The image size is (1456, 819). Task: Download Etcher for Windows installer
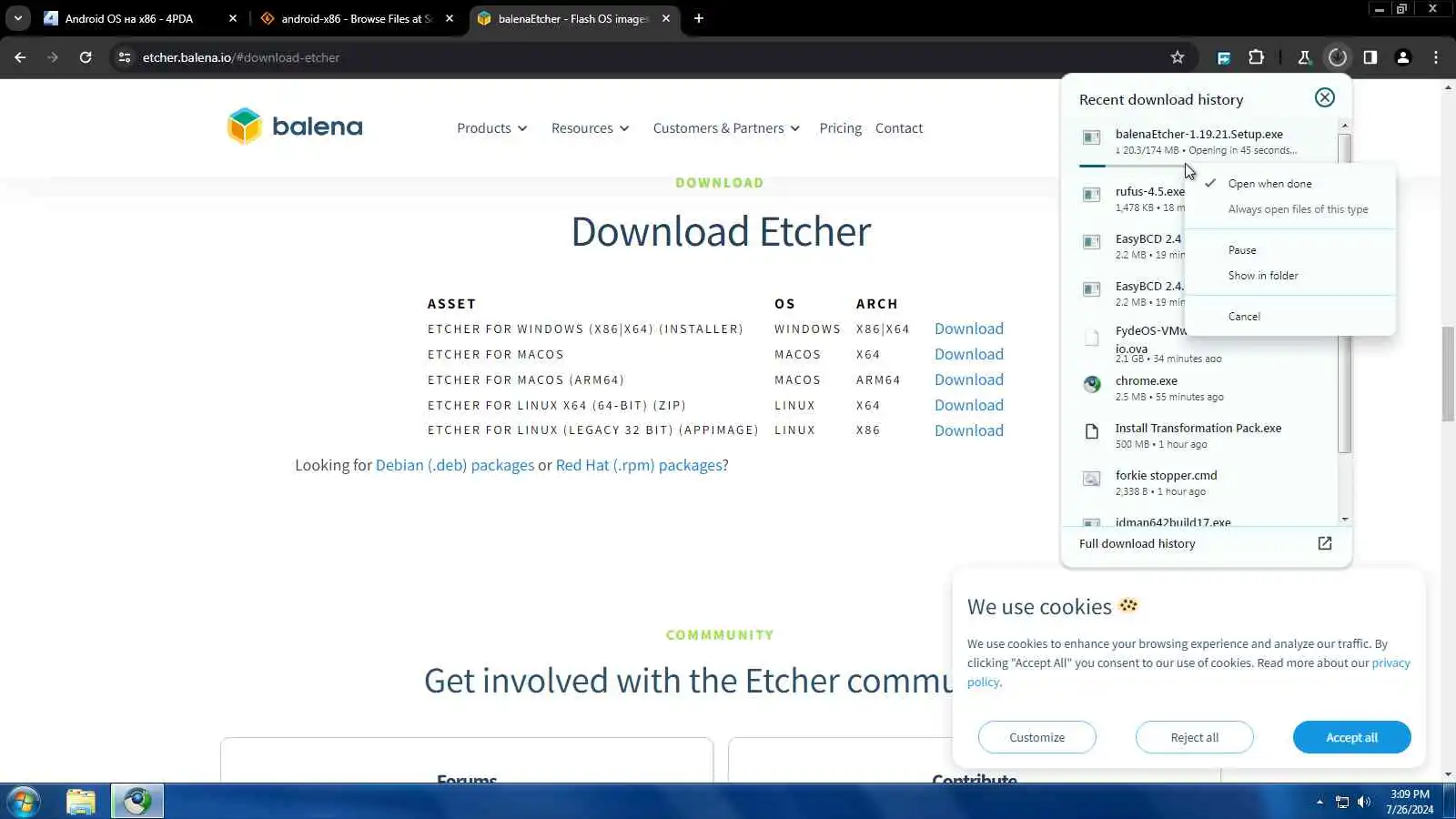point(969,329)
